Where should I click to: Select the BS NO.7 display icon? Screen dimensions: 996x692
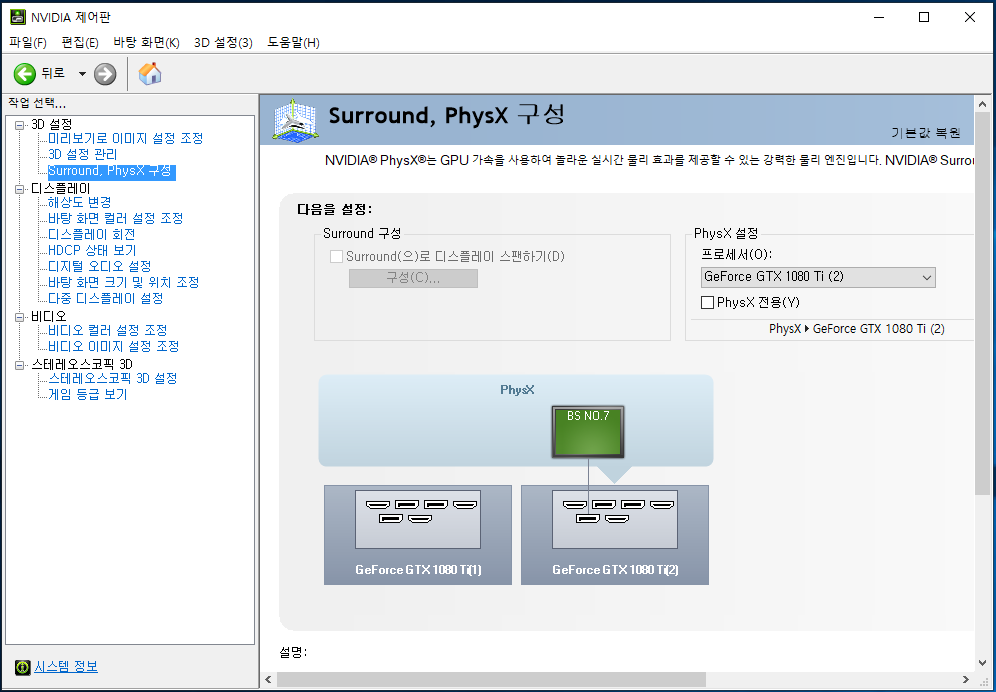point(588,432)
